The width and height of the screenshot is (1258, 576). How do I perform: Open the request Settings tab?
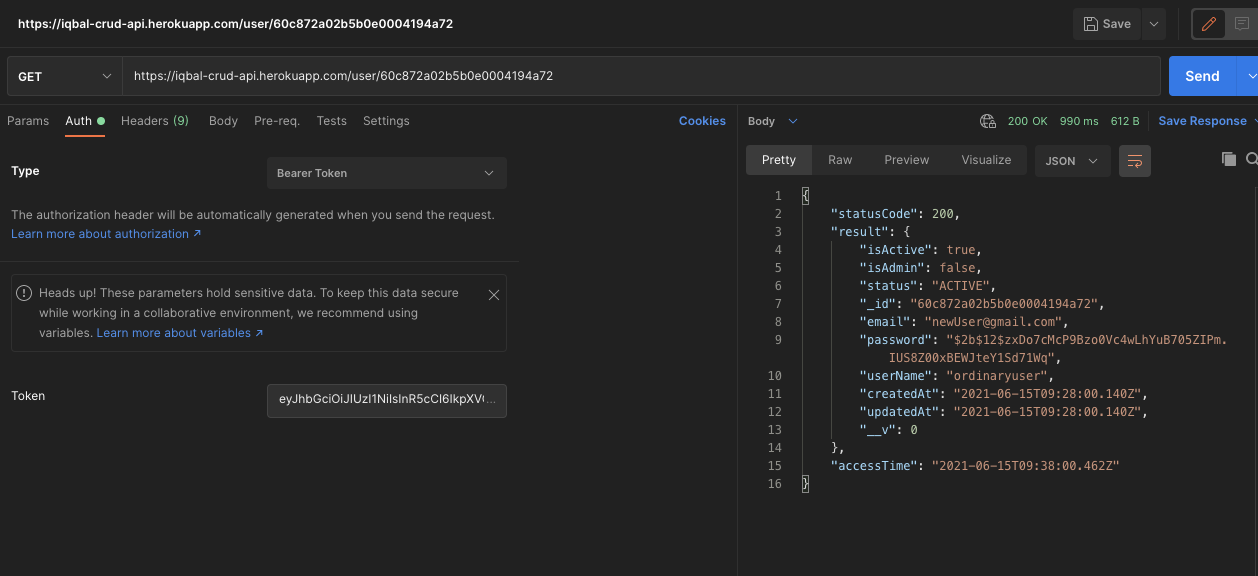(x=386, y=121)
